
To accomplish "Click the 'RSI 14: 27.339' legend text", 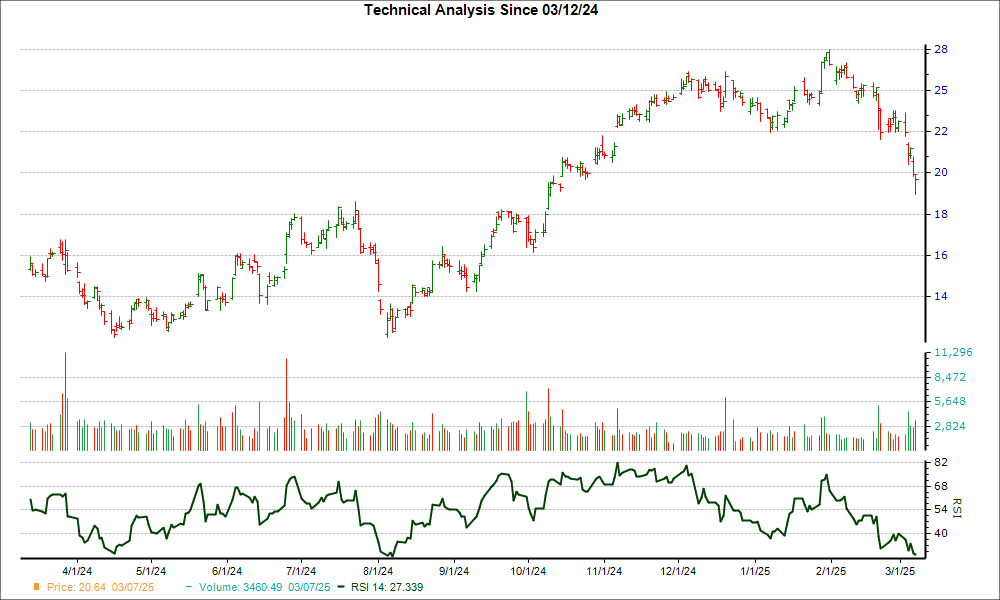I will point(387,587).
